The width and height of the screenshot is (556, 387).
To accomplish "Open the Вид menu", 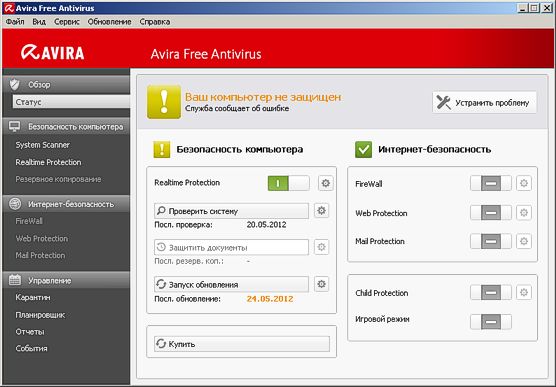I will pos(39,22).
